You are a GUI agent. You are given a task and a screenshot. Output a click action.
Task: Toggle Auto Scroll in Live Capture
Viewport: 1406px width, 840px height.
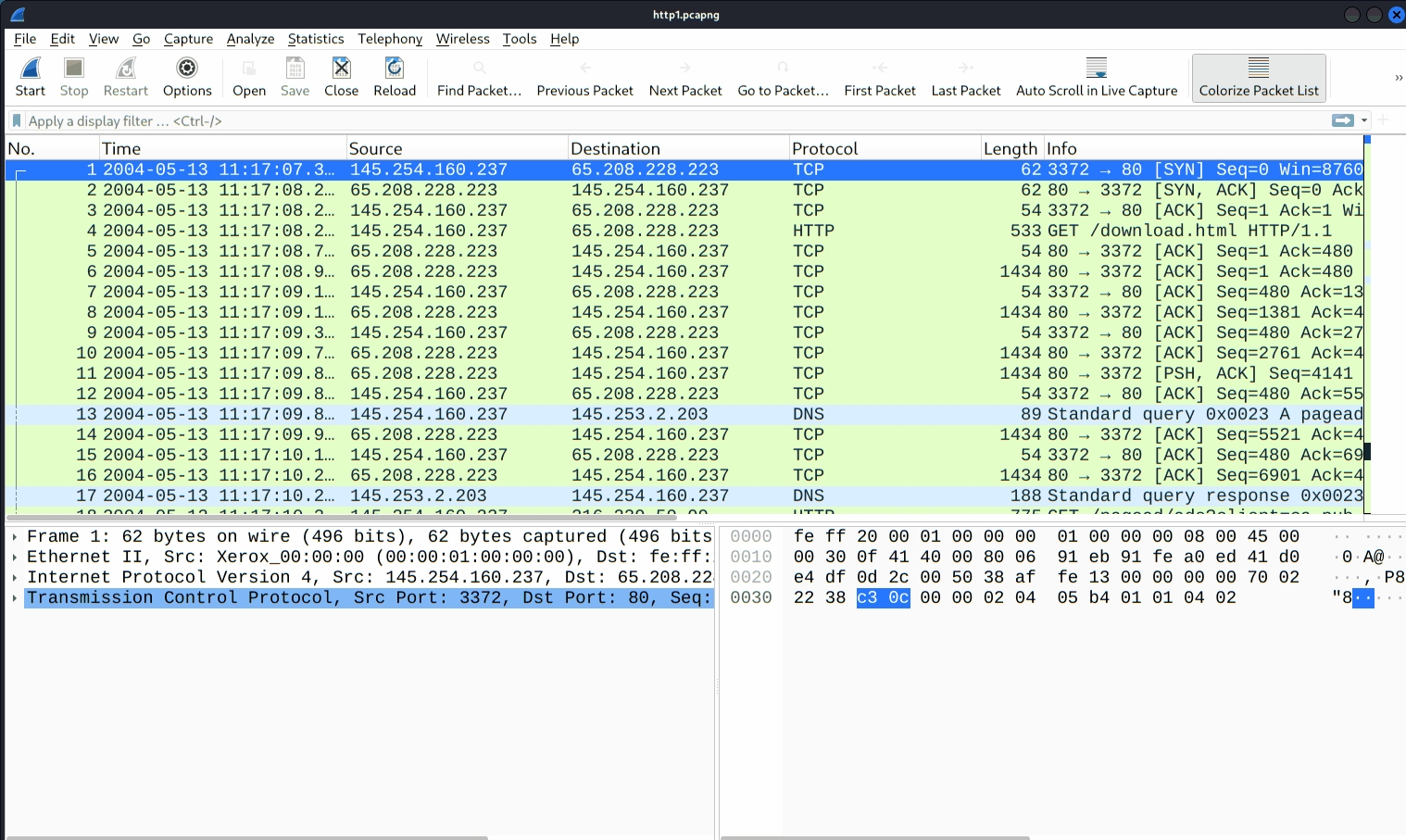[1096, 77]
